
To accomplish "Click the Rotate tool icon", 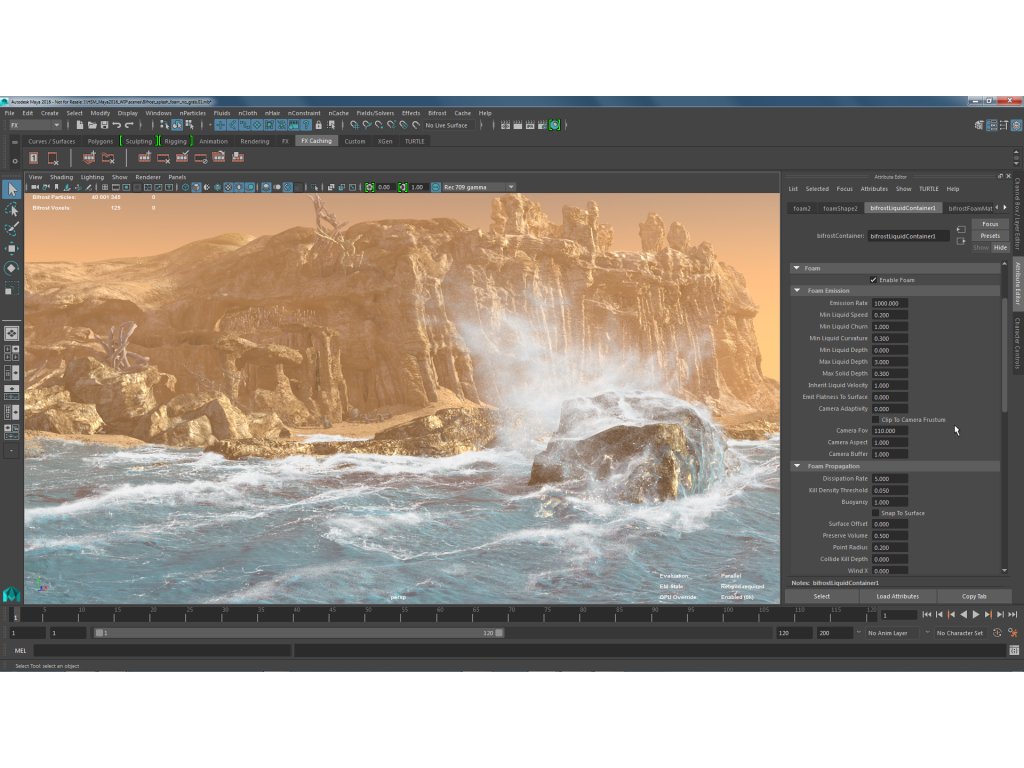I will (12, 268).
